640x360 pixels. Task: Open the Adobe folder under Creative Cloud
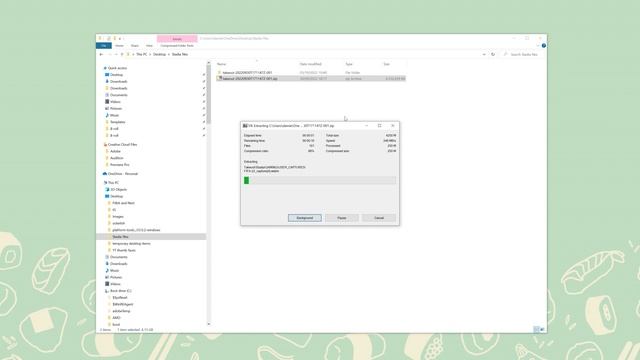pos(116,151)
